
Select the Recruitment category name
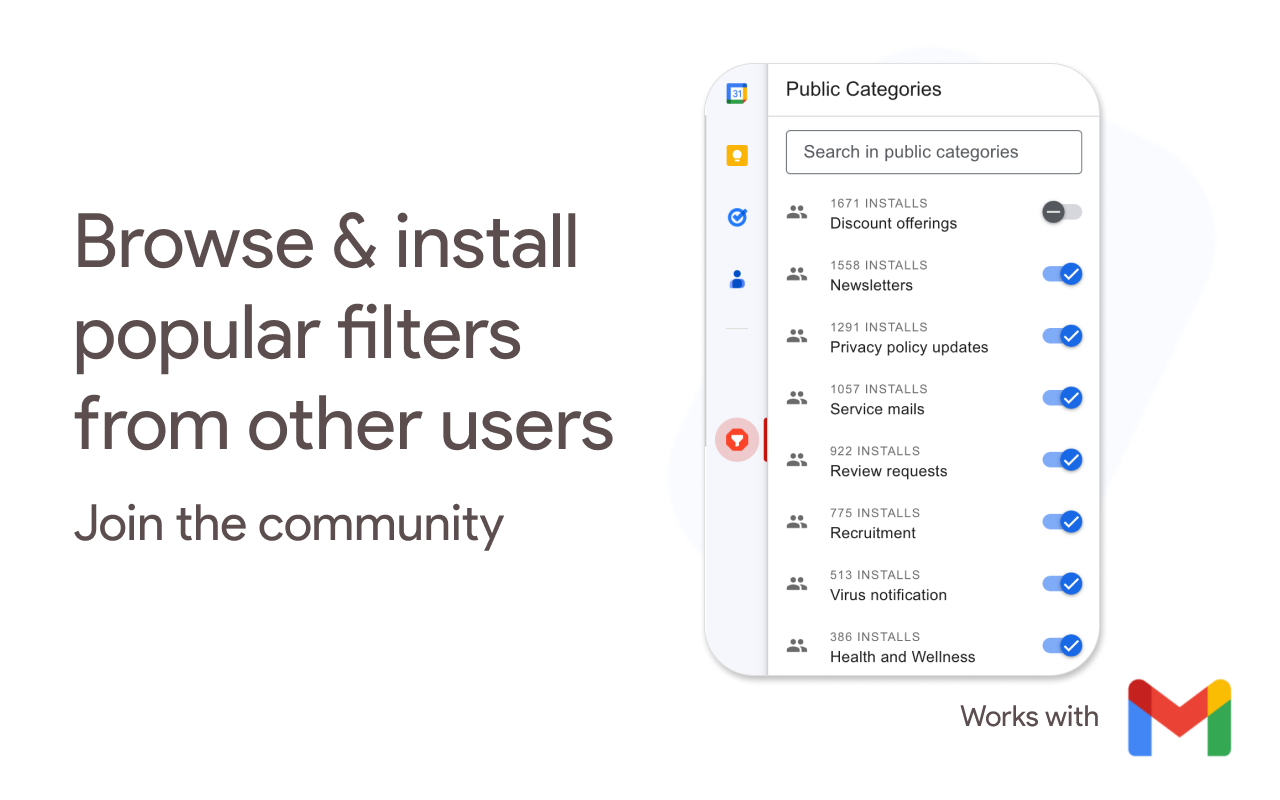[x=873, y=533]
